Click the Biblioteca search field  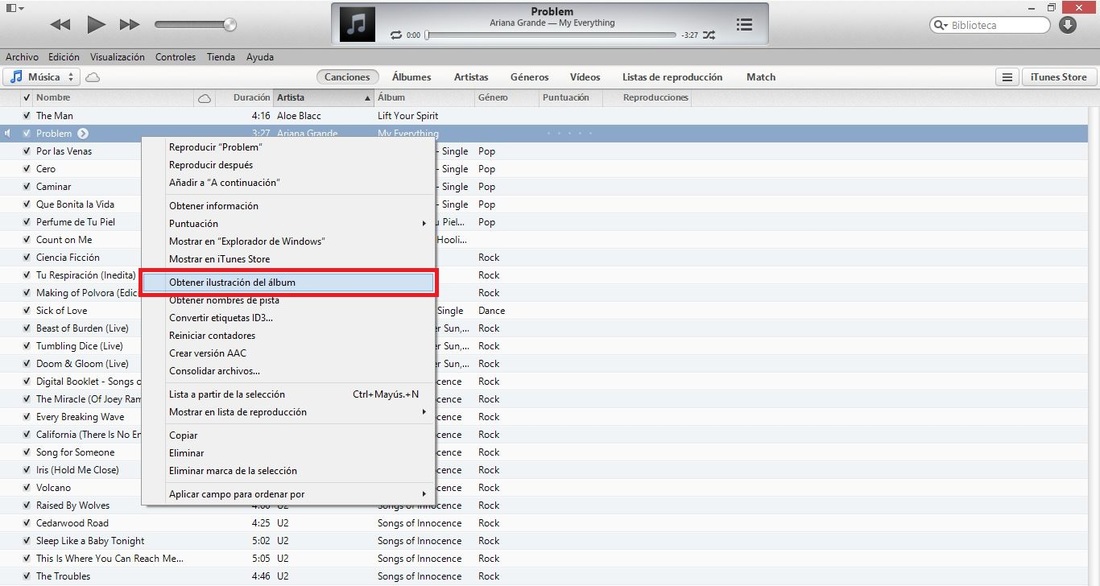990,25
